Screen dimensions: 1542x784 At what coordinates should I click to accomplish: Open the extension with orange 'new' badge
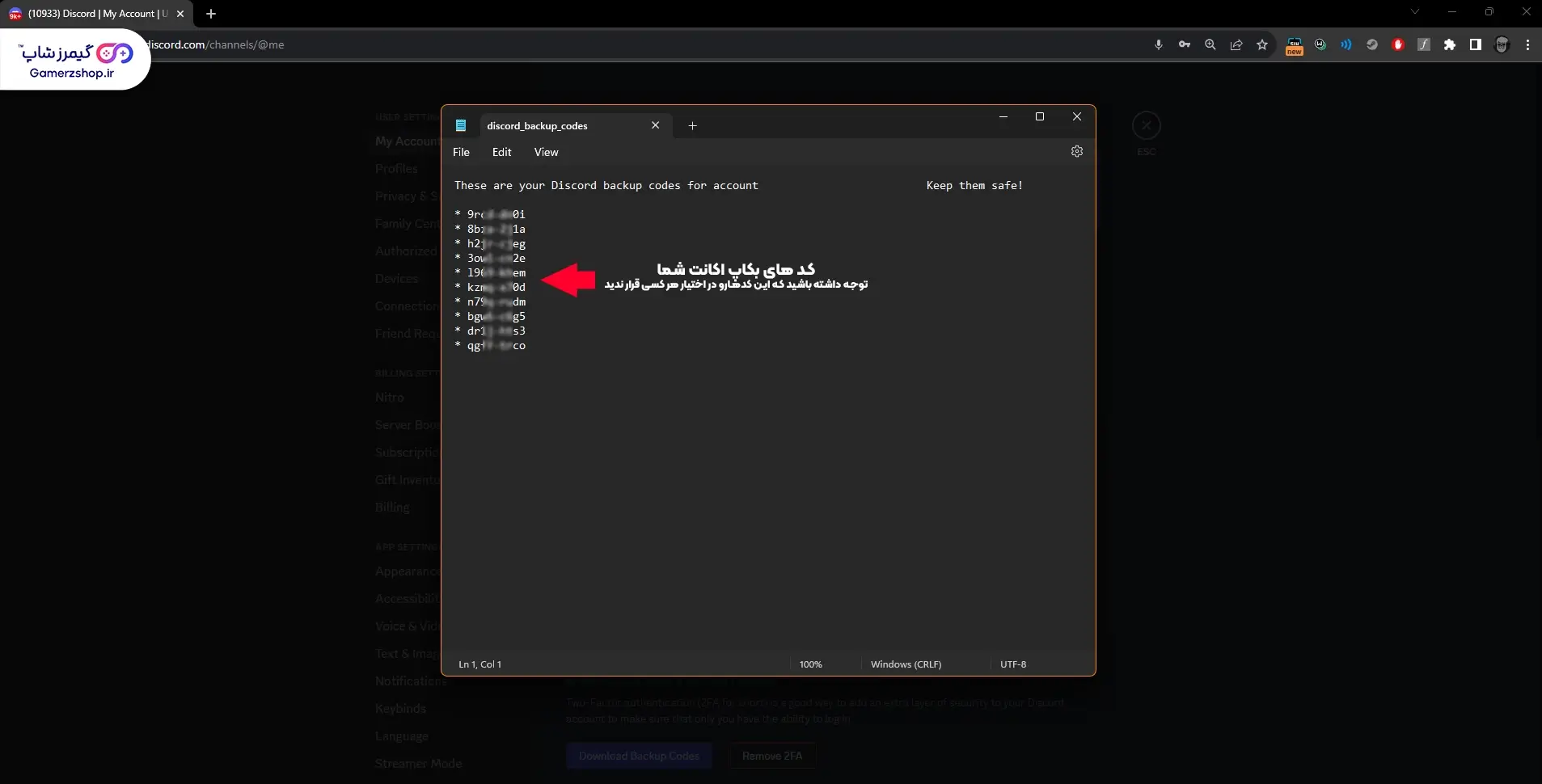1294,45
